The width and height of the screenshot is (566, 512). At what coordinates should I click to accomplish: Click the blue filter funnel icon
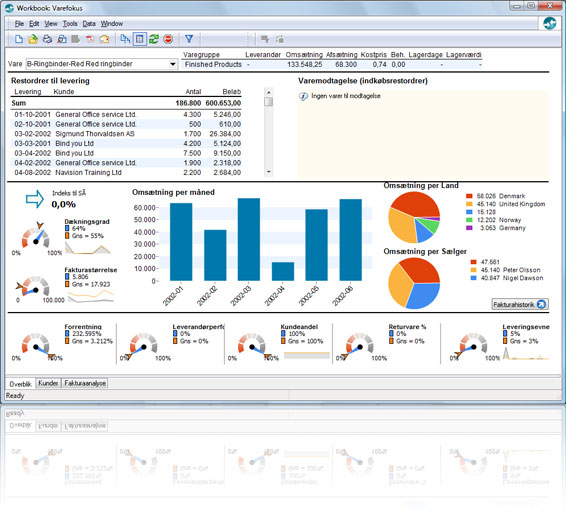pyautogui.click(x=189, y=39)
